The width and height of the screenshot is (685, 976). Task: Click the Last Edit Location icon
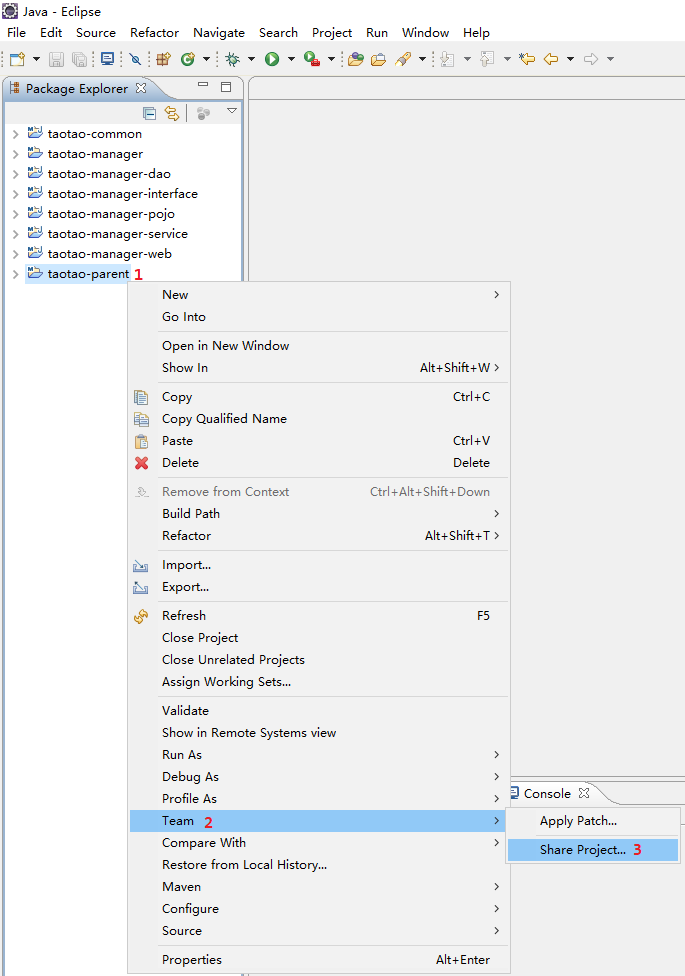pos(527,59)
